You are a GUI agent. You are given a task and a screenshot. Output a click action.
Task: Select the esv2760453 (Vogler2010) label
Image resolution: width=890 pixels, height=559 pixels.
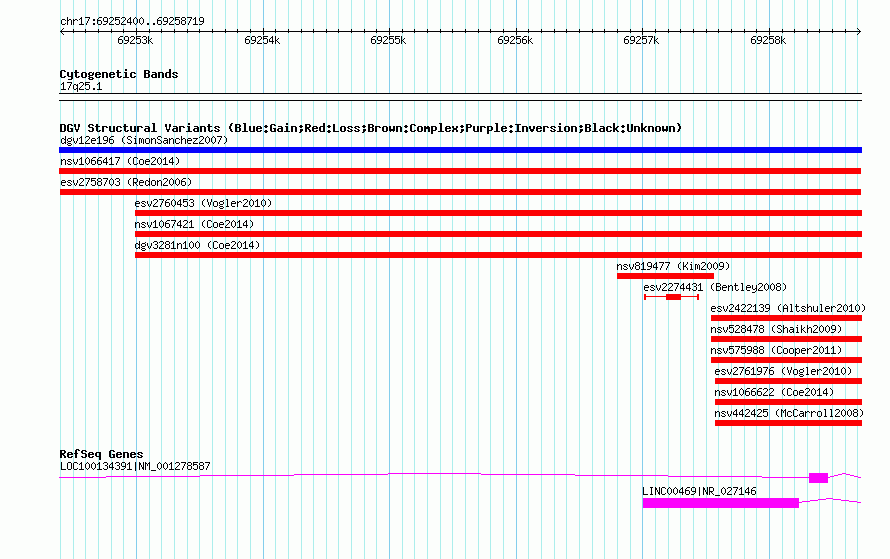[203, 203]
